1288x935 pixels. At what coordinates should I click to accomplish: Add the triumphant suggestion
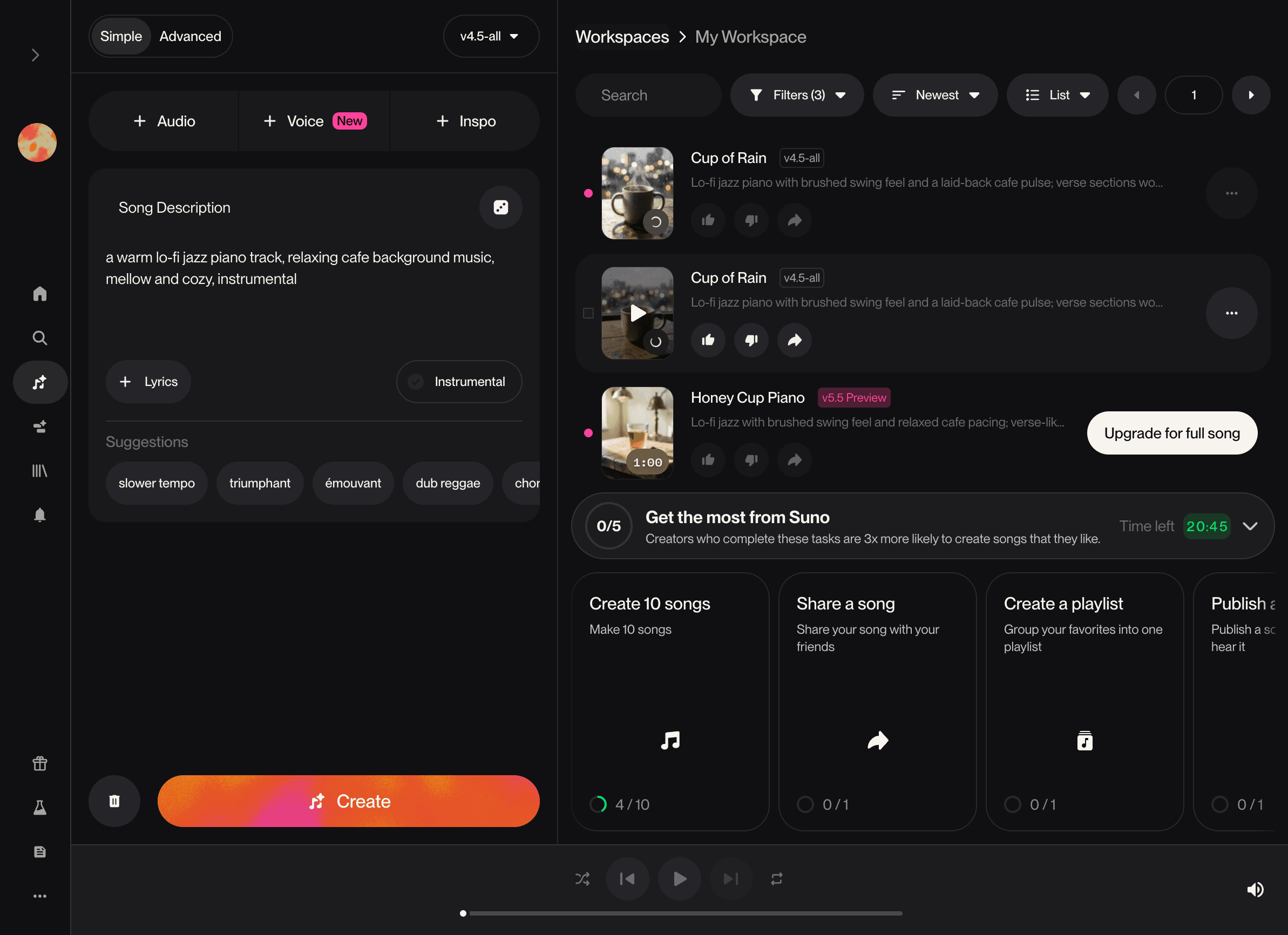point(260,483)
